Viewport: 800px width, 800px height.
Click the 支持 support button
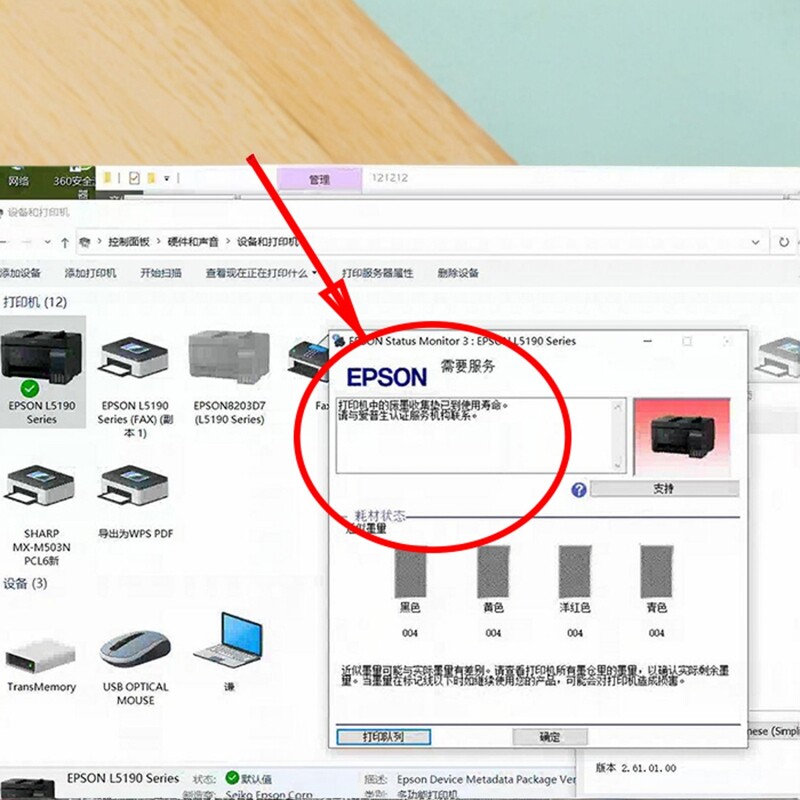pos(664,489)
